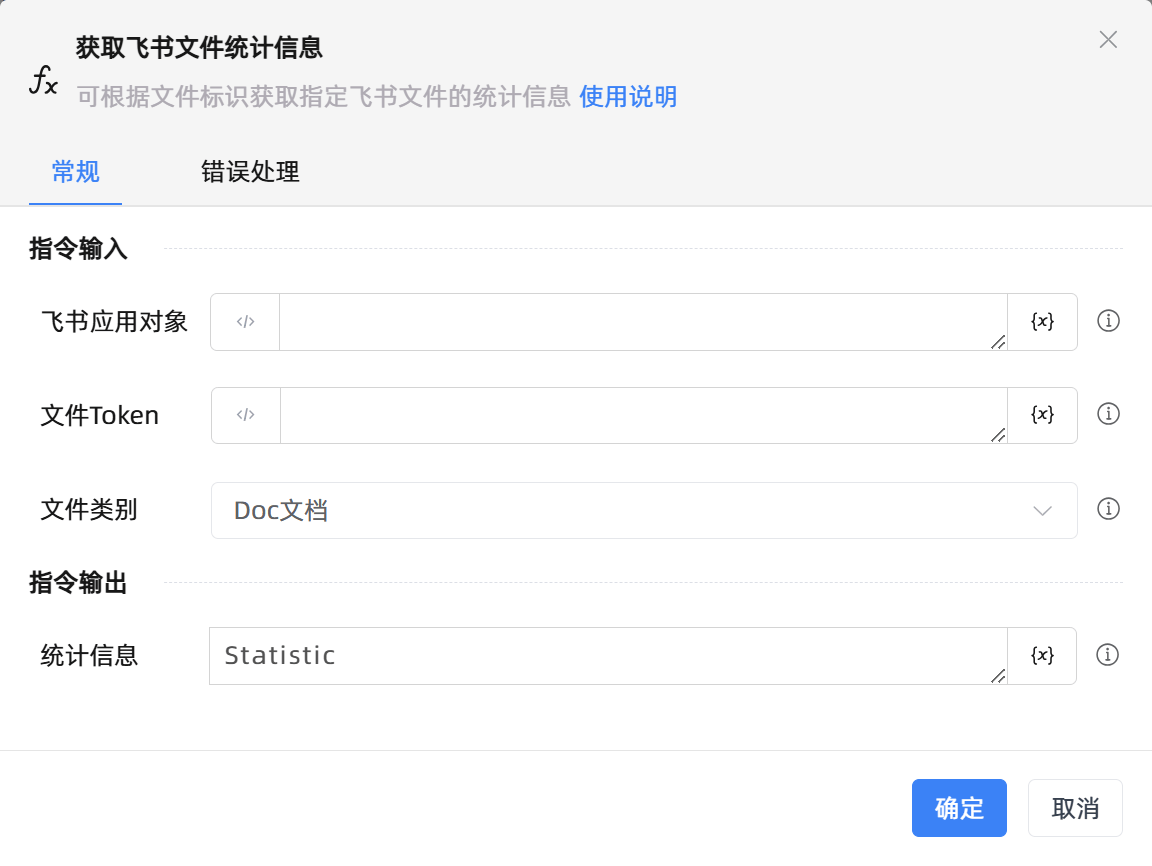
Task: Toggle code mode icon for 文件Token
Action: 245,415
